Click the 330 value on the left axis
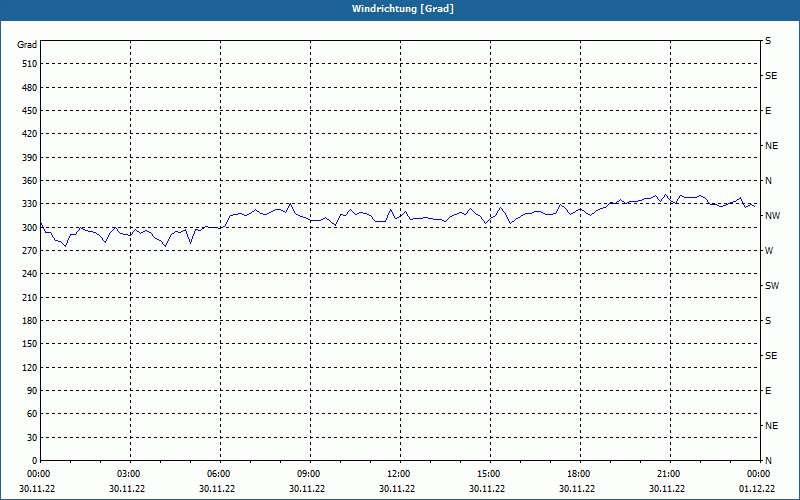Screen dimensions: 800x500 click(x=30, y=204)
